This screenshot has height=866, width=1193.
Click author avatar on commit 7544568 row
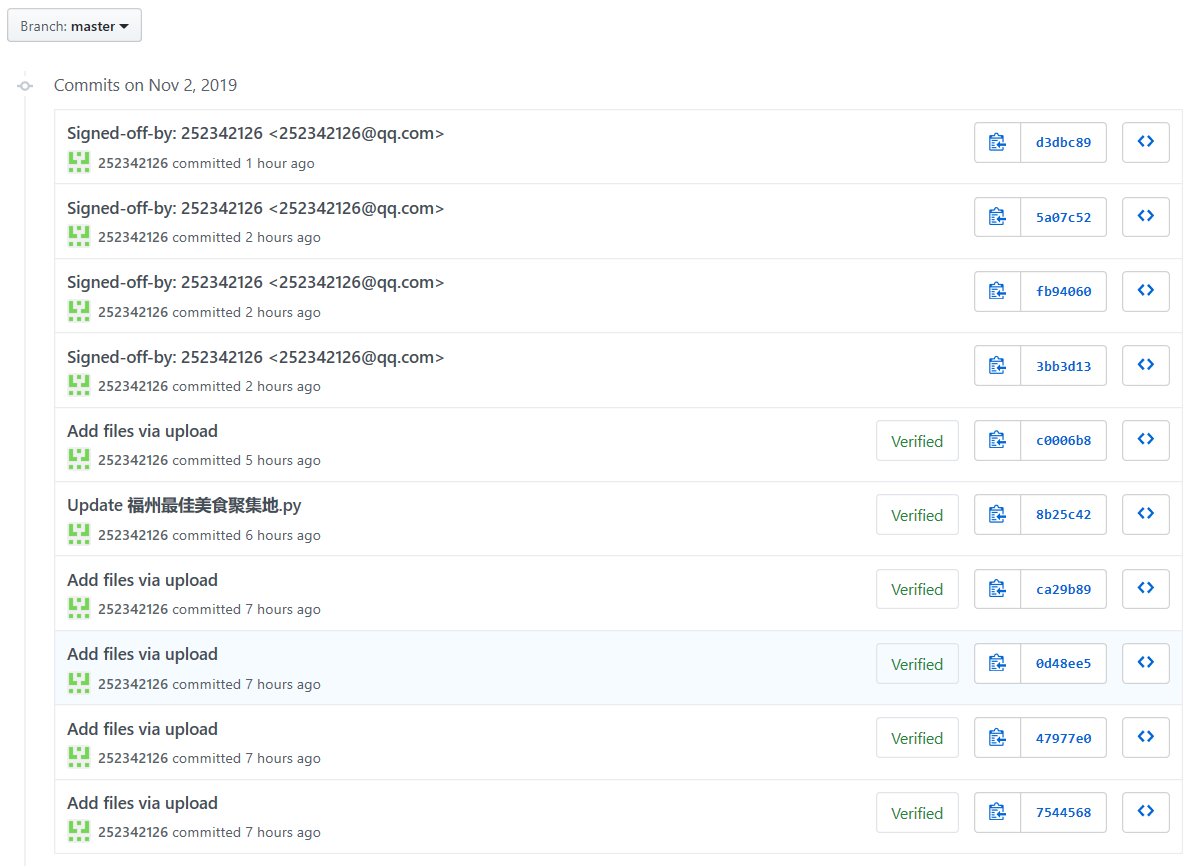(x=78, y=831)
